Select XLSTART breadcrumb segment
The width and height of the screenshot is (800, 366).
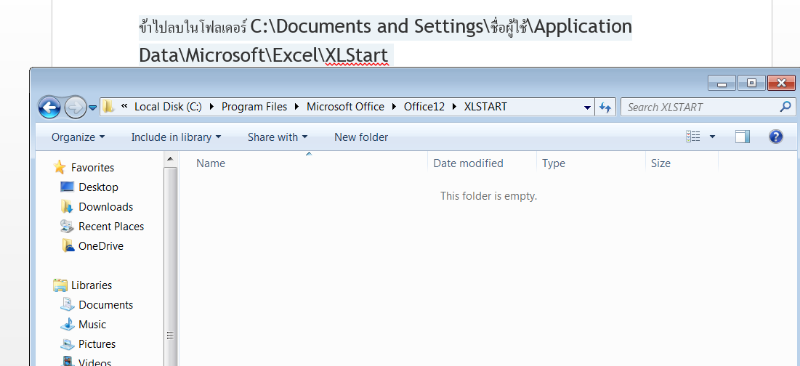[x=485, y=107]
